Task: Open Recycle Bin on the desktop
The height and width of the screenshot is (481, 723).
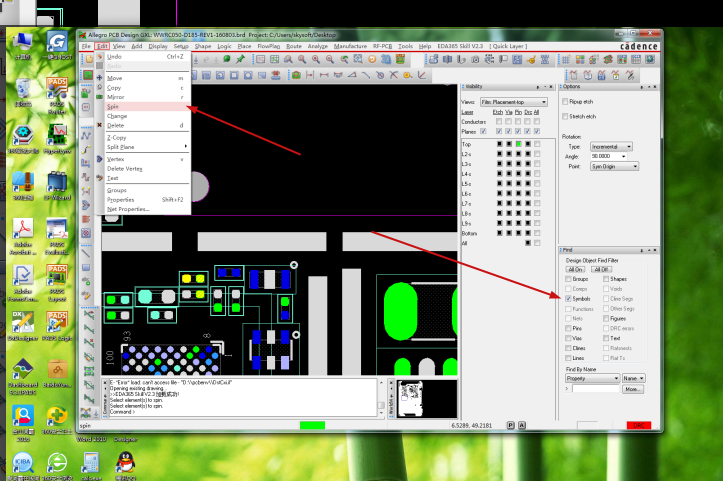Action: pos(23,91)
